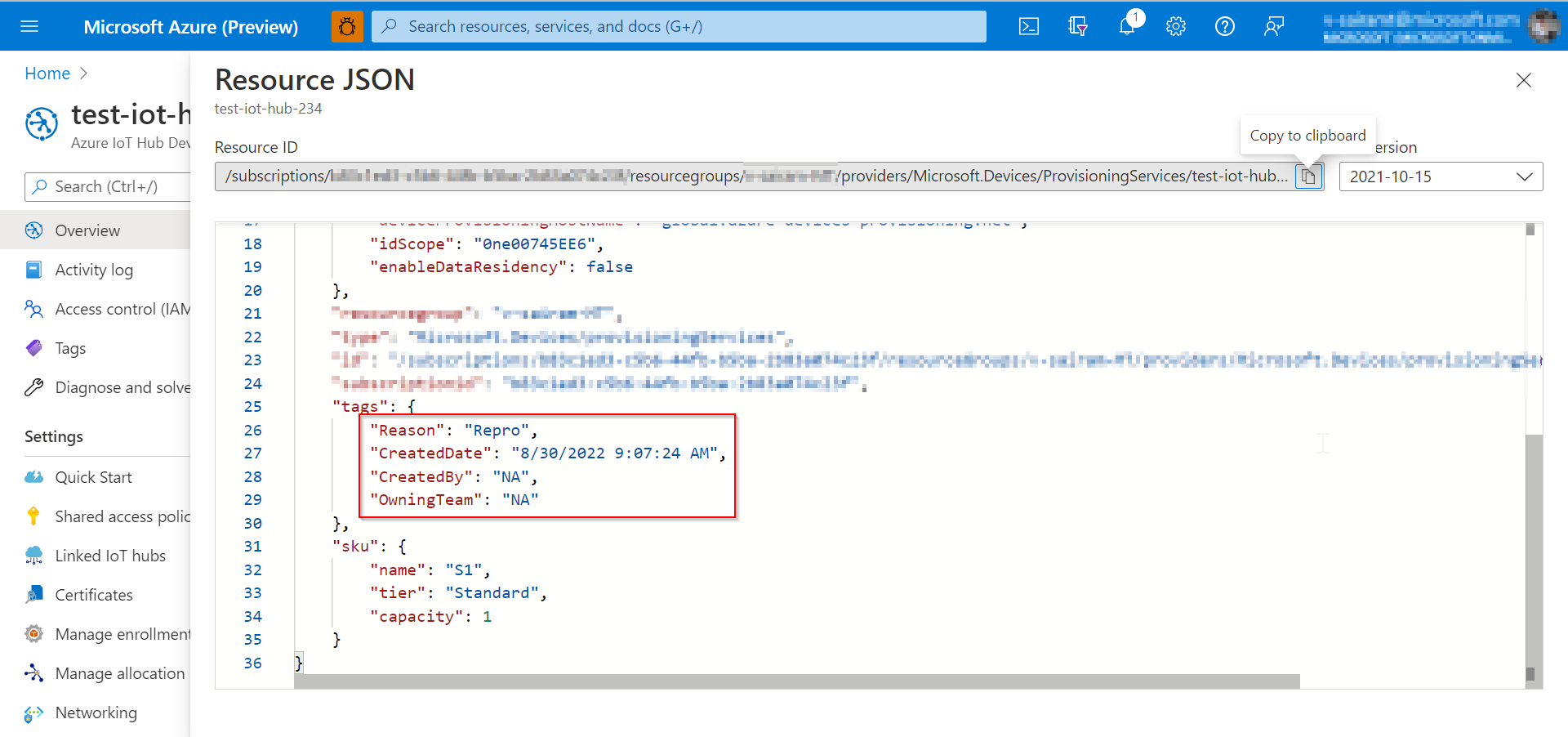The image size is (1568, 737).
Task: Copy Resource ID to clipboard
Action: click(1308, 176)
